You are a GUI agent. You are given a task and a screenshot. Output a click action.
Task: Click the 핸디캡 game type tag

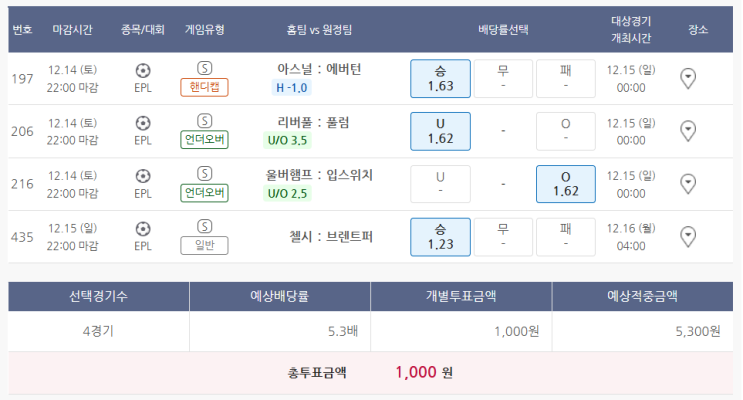tap(204, 87)
